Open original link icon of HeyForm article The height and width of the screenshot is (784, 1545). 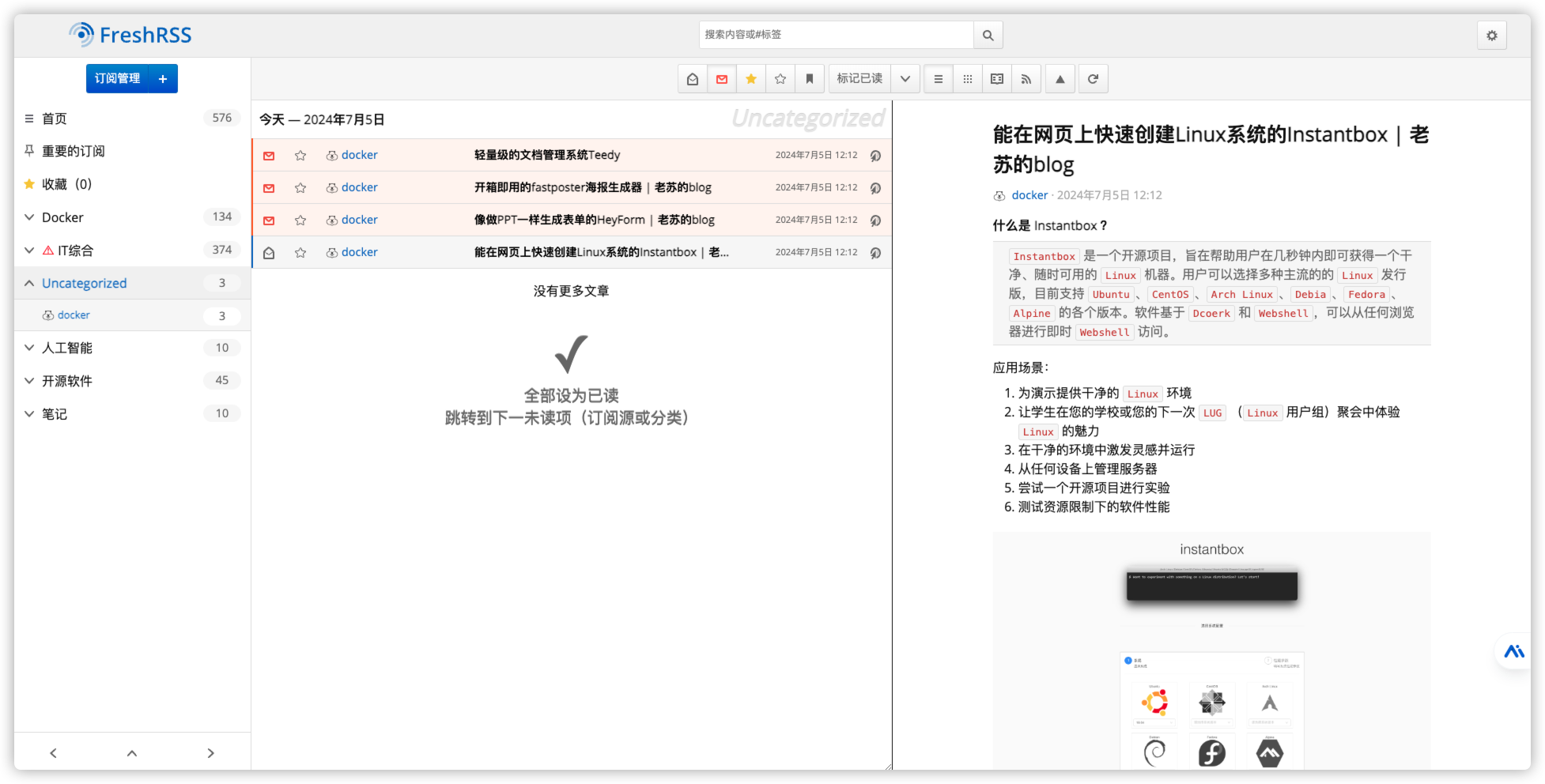pyautogui.click(x=875, y=220)
